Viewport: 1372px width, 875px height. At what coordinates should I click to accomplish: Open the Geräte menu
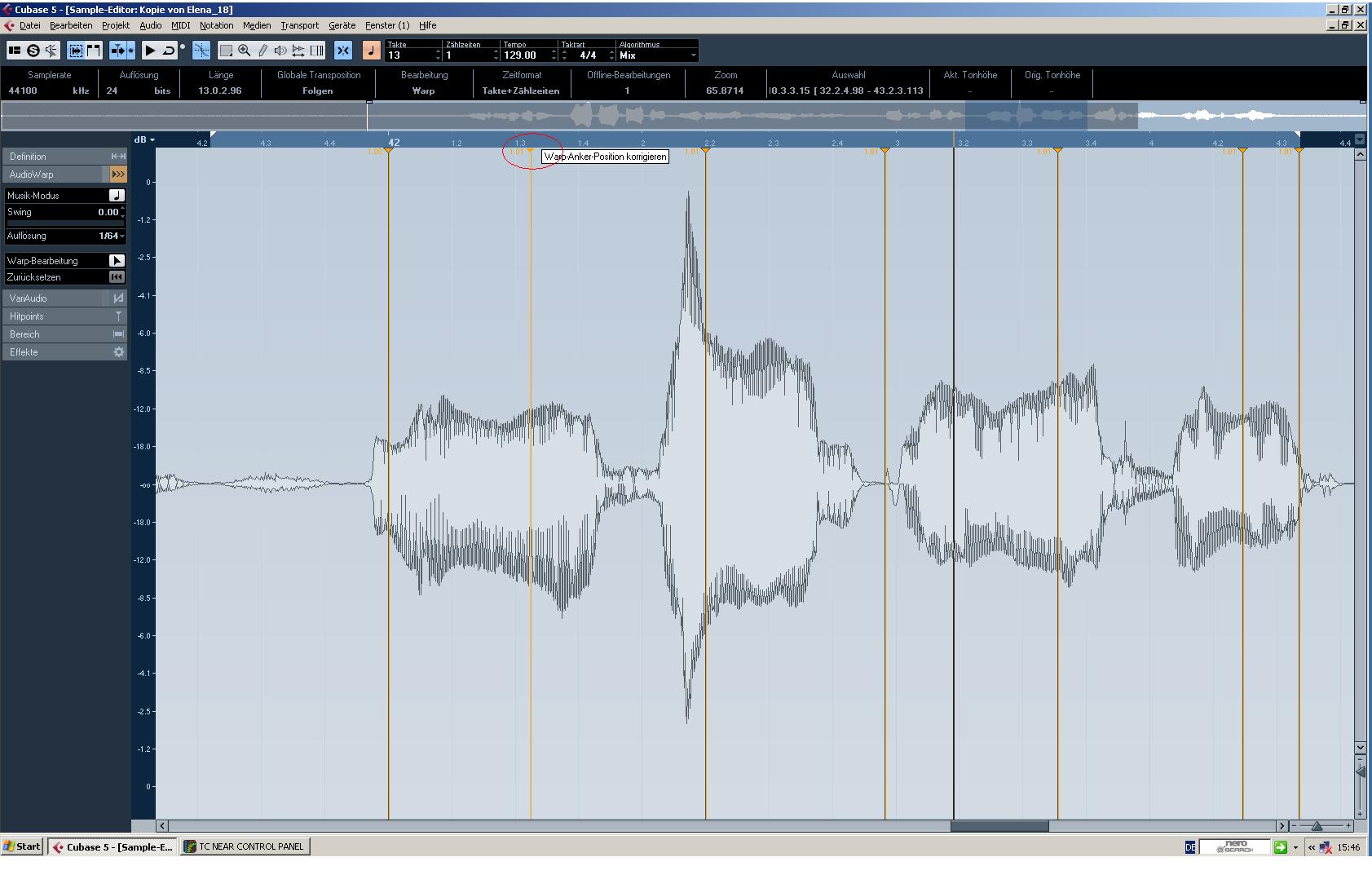coord(342,25)
